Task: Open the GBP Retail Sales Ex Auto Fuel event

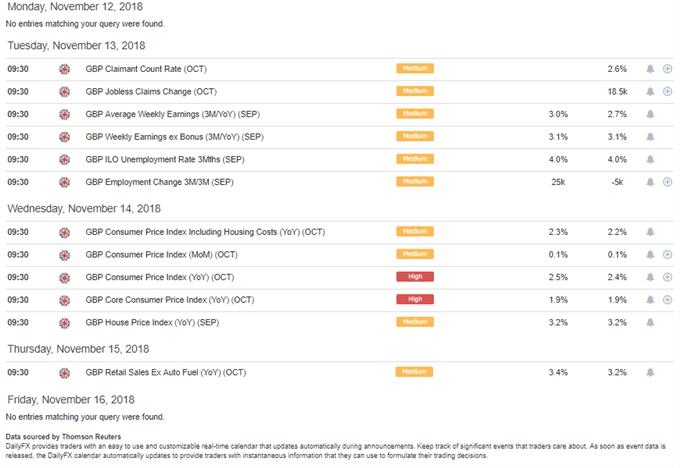Action: pos(166,372)
